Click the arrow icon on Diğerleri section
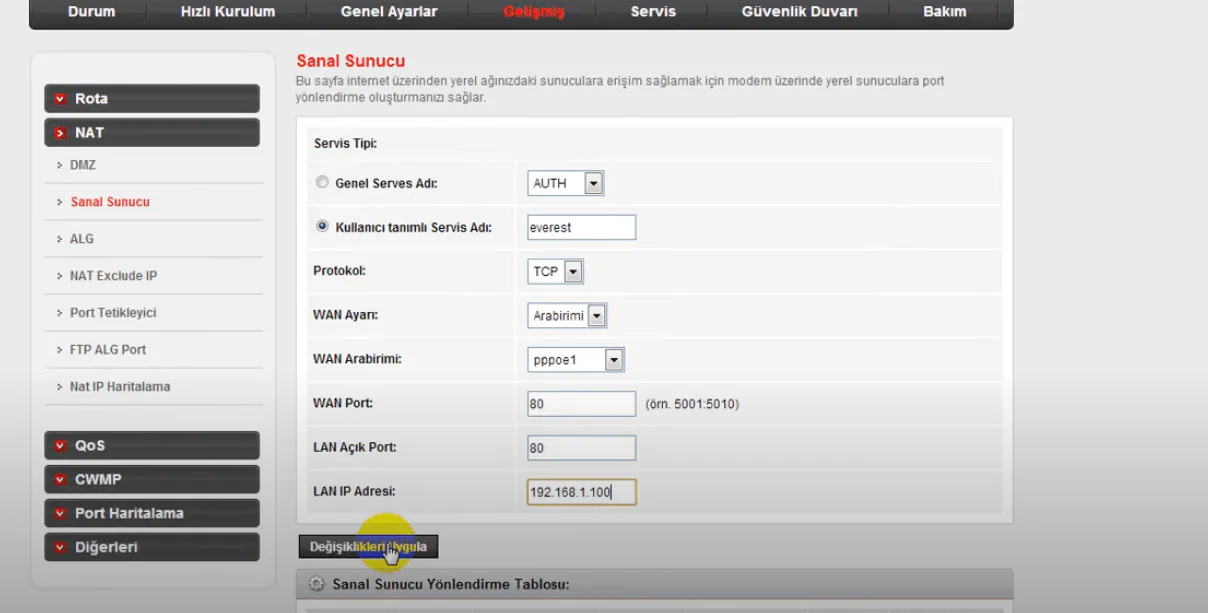This screenshot has width=1208, height=613. coord(61,548)
